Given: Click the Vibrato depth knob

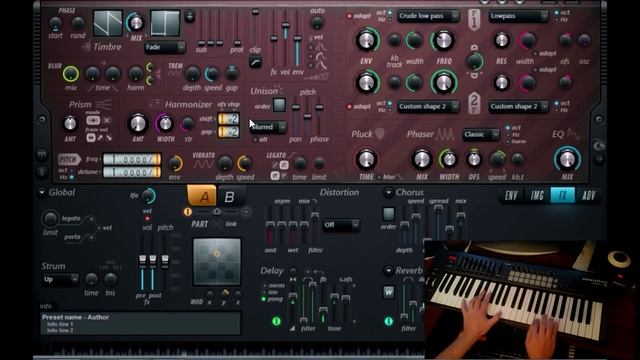Looking at the screenshot, I should pyautogui.click(x=224, y=163).
